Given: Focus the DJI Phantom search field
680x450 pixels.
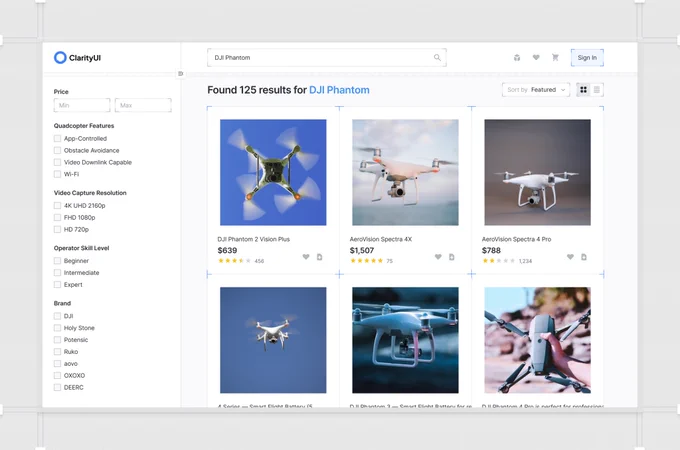Looking at the screenshot, I should pyautogui.click(x=327, y=58).
